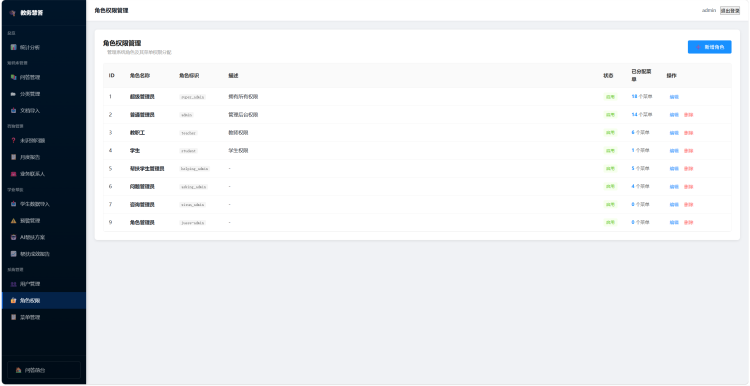This screenshot has height=386, width=750.
Task: Click the 教职工 role name
Action: point(137,132)
